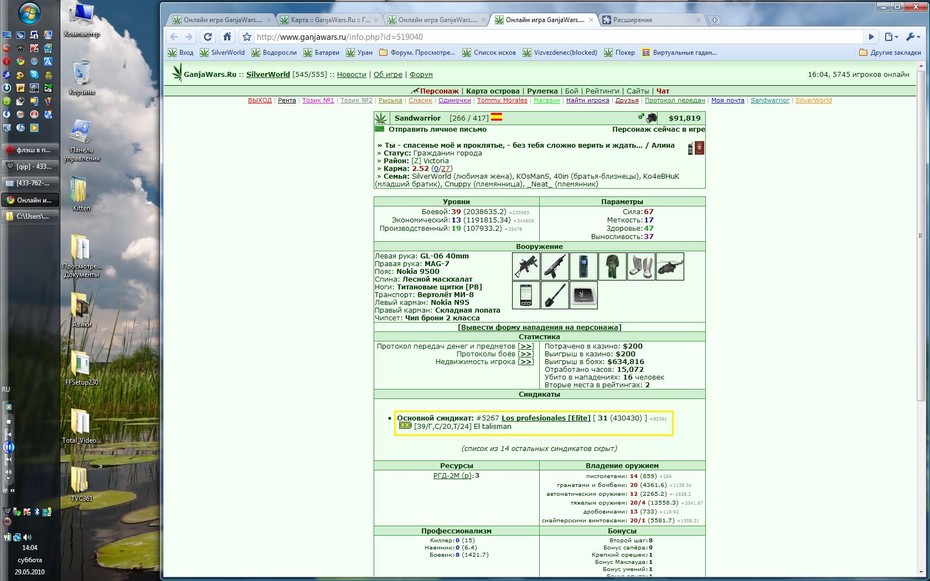The width and height of the screenshot is (930, 581).
Task: Open the Windows Start orb
Action: 30,13
